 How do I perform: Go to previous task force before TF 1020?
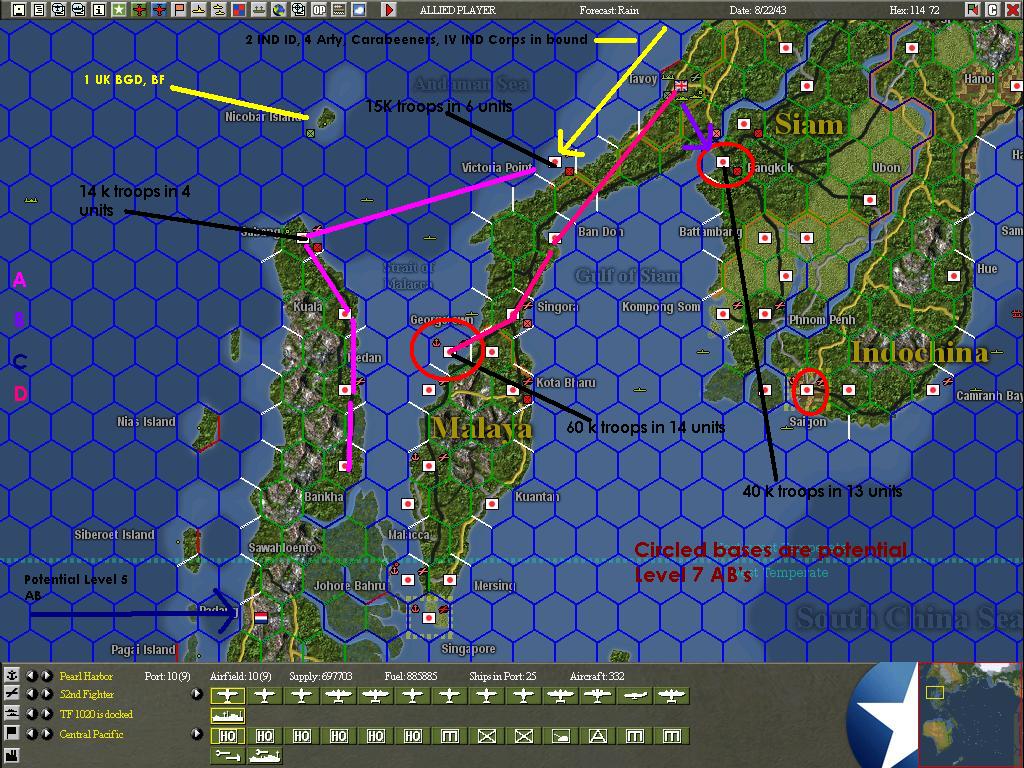[31, 714]
